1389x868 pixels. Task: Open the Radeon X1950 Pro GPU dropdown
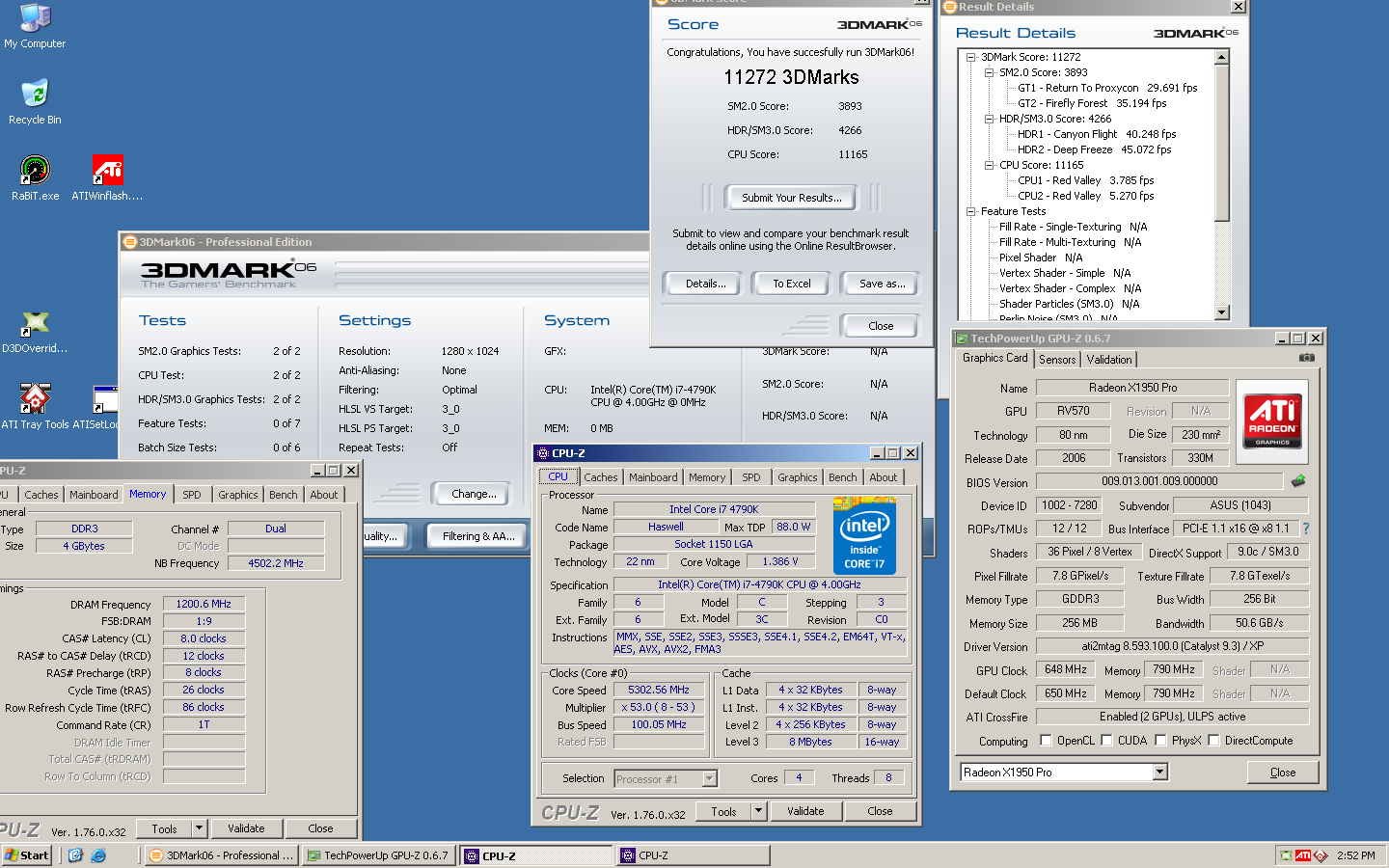[x=1159, y=772]
